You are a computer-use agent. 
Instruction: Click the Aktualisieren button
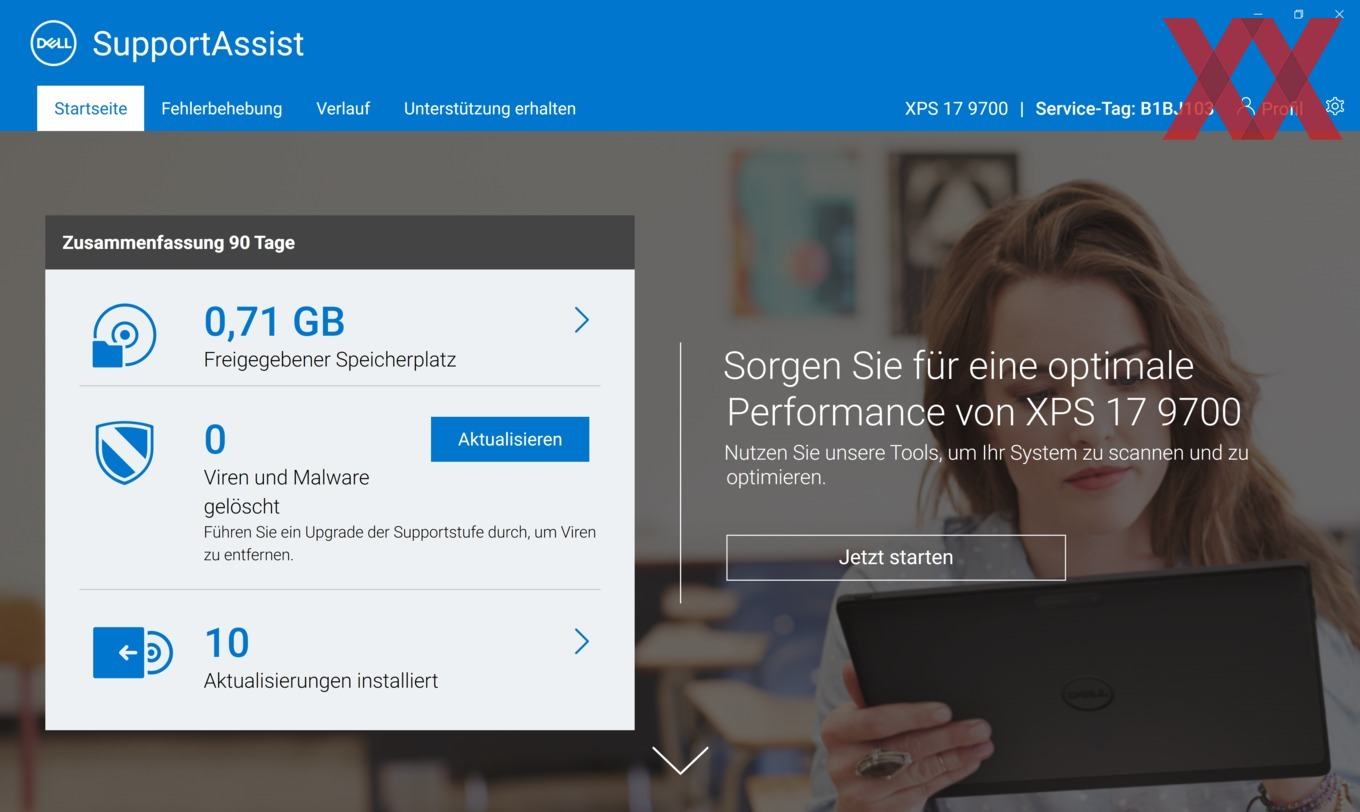[510, 439]
